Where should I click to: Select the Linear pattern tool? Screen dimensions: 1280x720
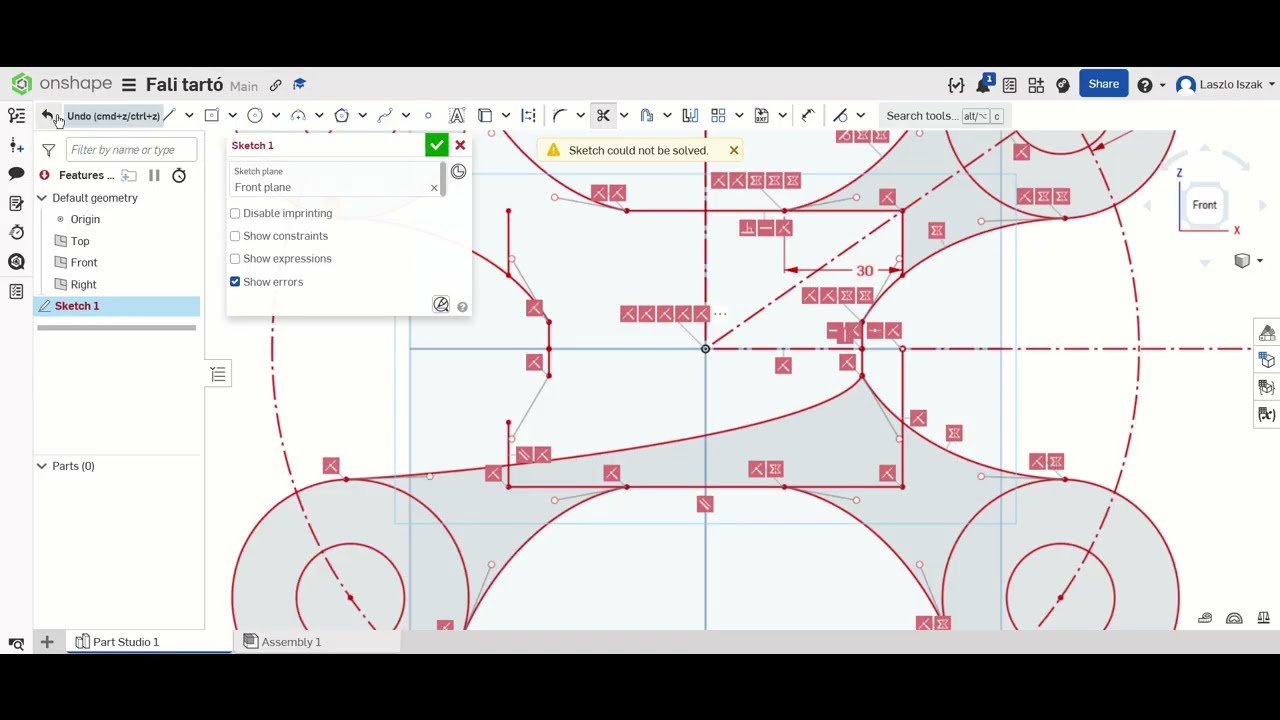(718, 116)
